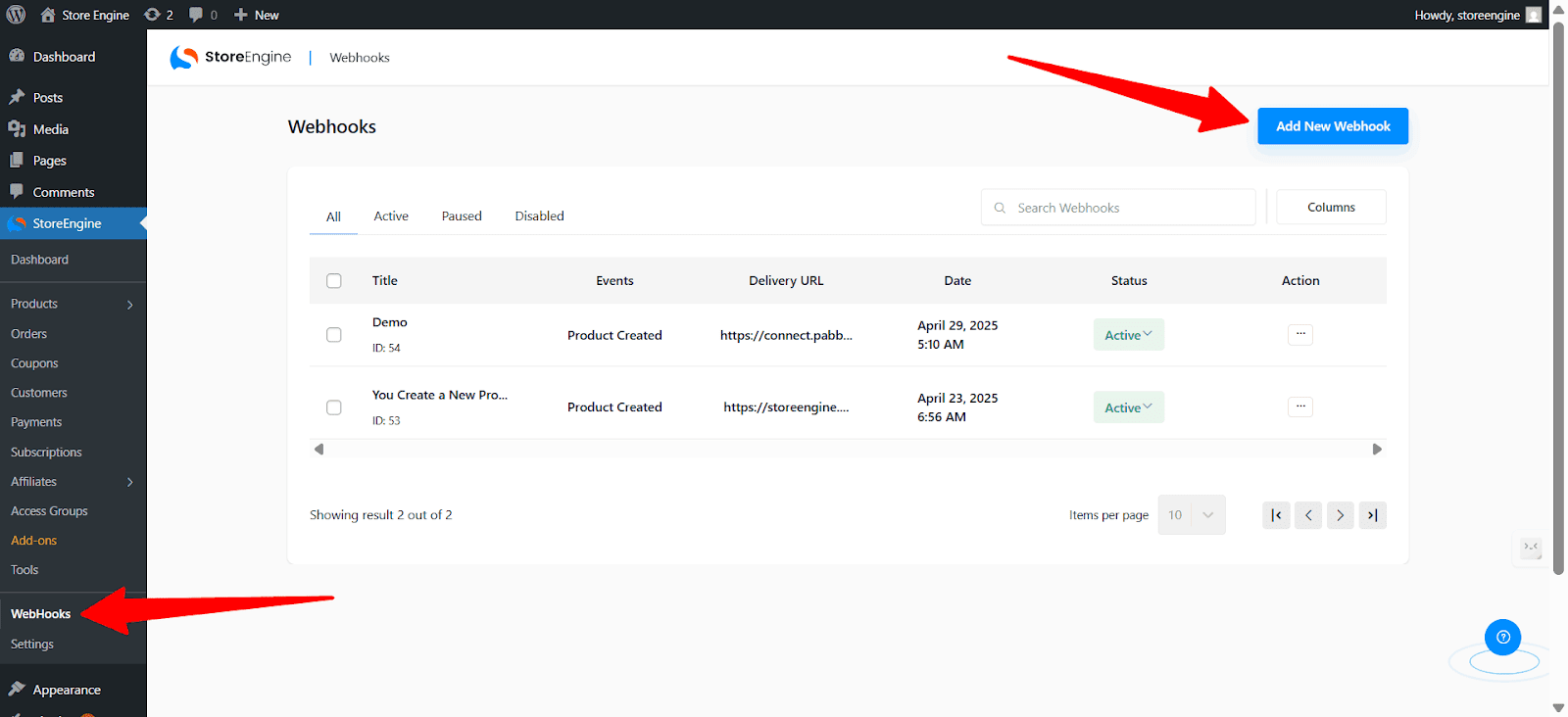Screen dimensions: 1568x717
Task: Open Payments in StoreEngine menu
Action: pos(36,422)
